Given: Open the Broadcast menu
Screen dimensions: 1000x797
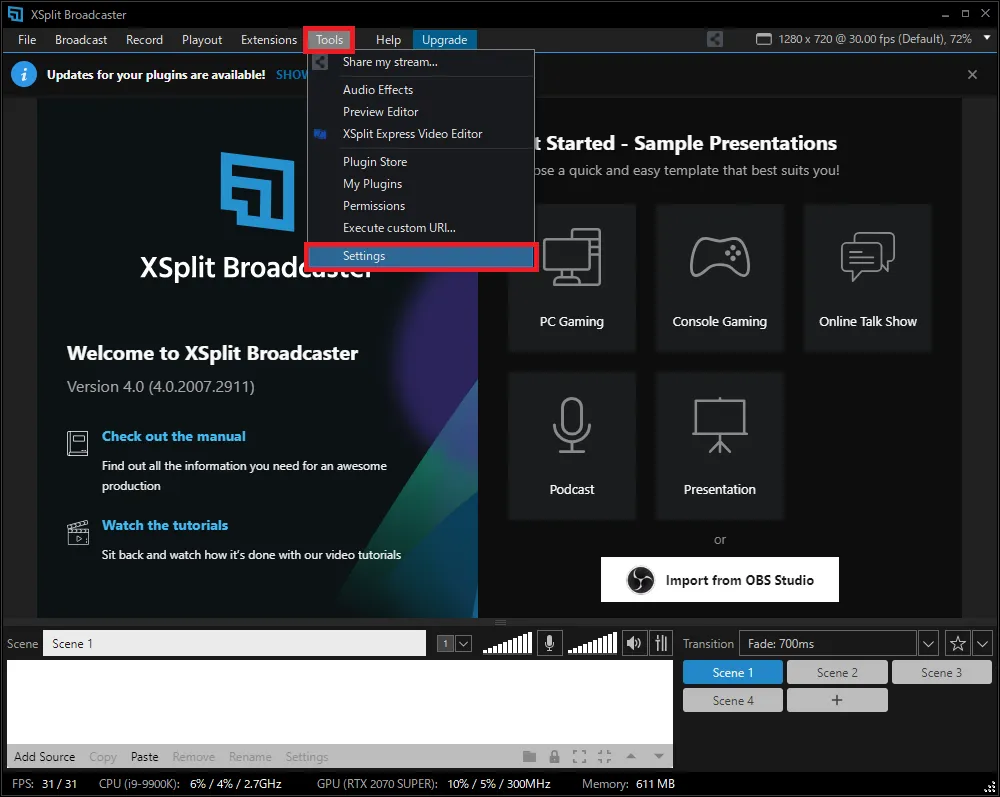Looking at the screenshot, I should (81, 40).
